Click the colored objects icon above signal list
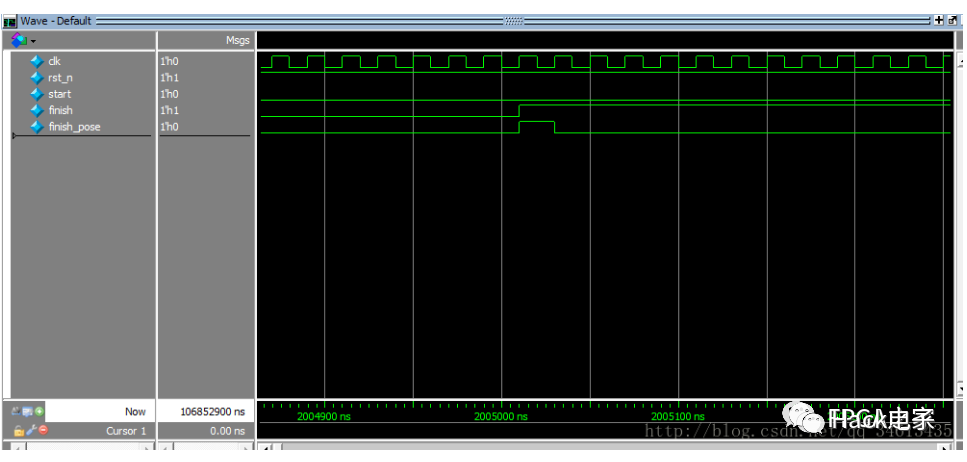This screenshot has height=462, width=967. click(x=19, y=40)
